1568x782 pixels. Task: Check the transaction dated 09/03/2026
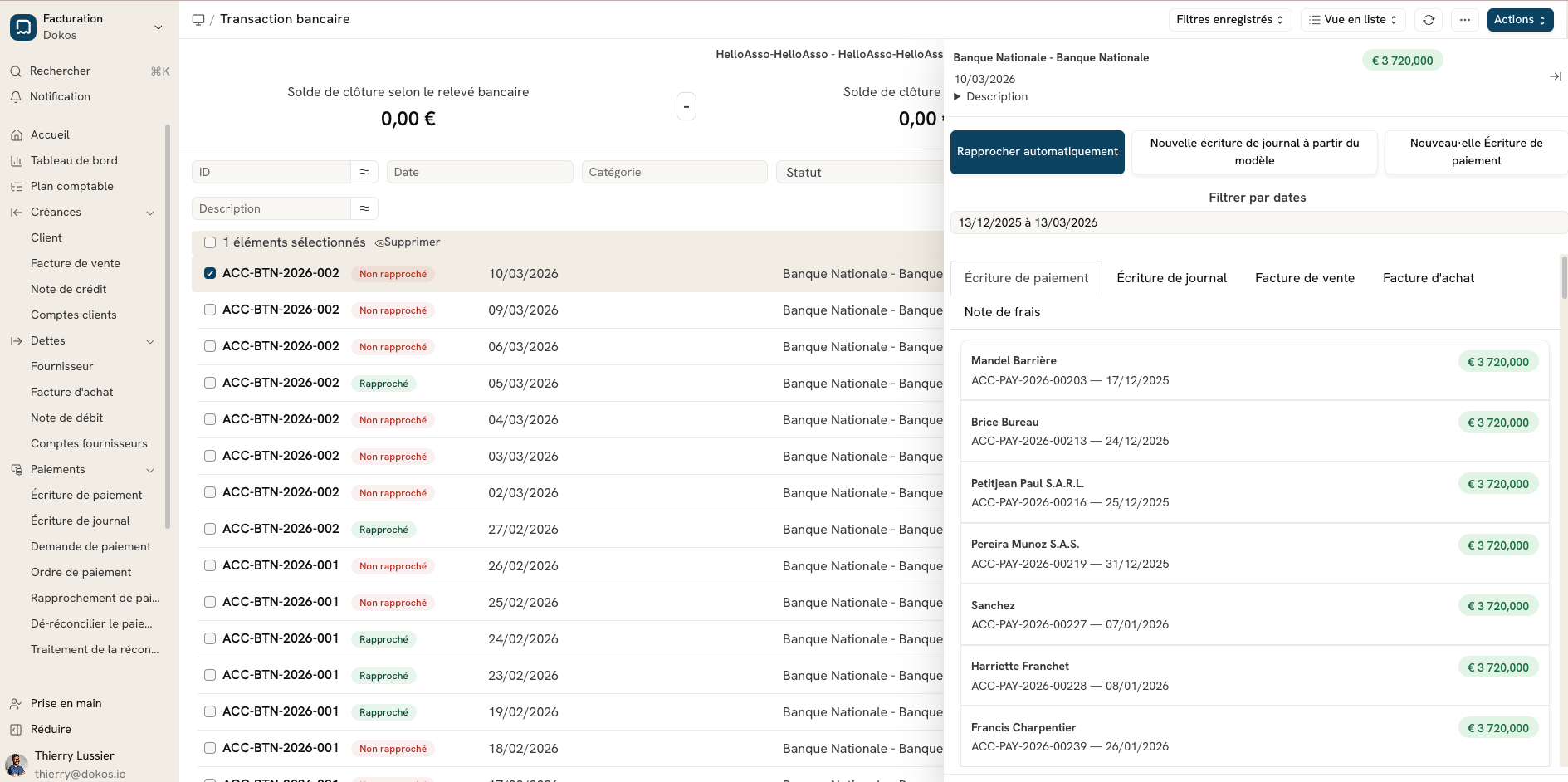tap(210, 310)
